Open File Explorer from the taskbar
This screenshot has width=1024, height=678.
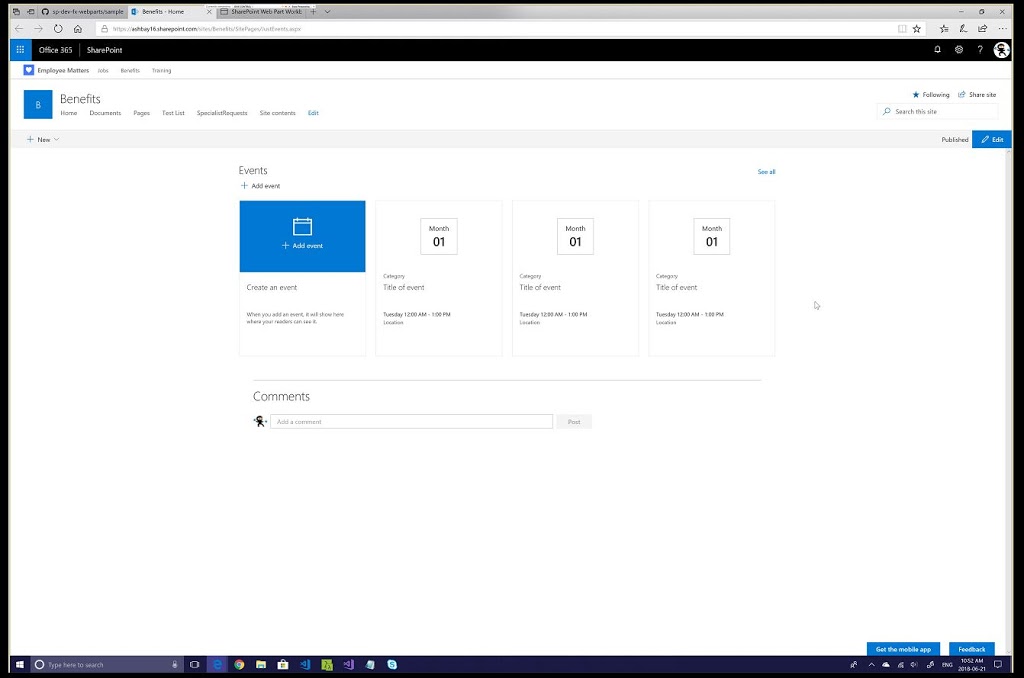point(261,664)
